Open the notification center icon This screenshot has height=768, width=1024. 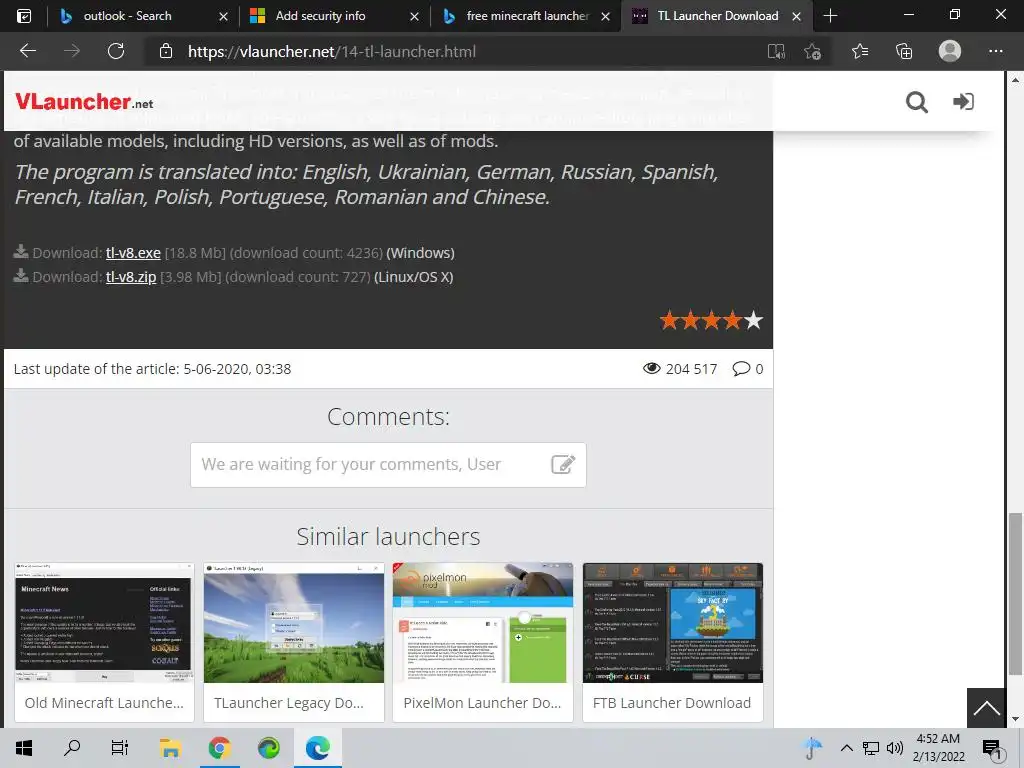(x=992, y=749)
